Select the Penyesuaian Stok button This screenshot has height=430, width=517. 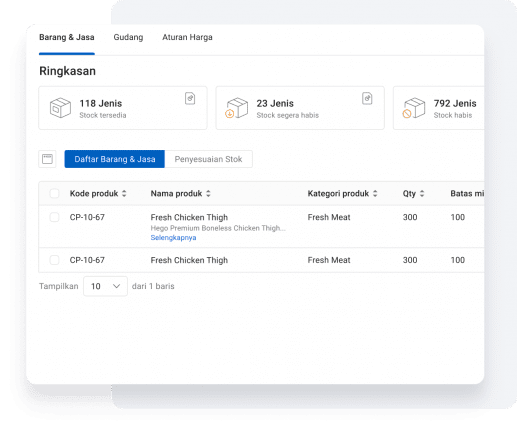pyautogui.click(x=208, y=159)
